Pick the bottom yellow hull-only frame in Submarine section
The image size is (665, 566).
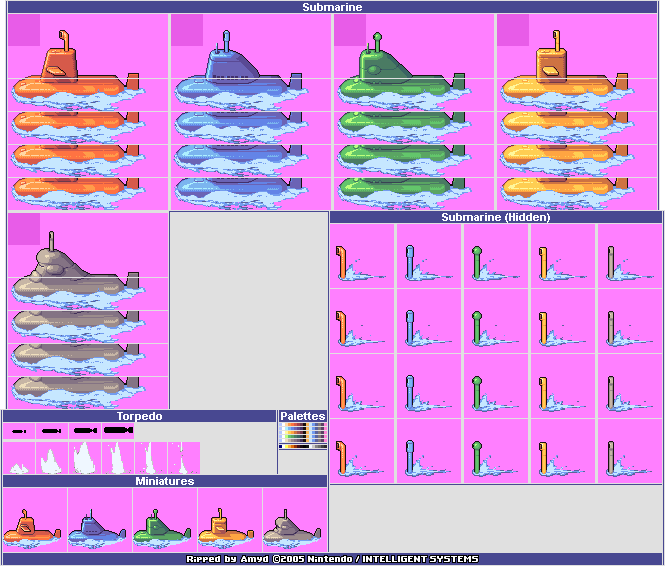(x=567, y=194)
